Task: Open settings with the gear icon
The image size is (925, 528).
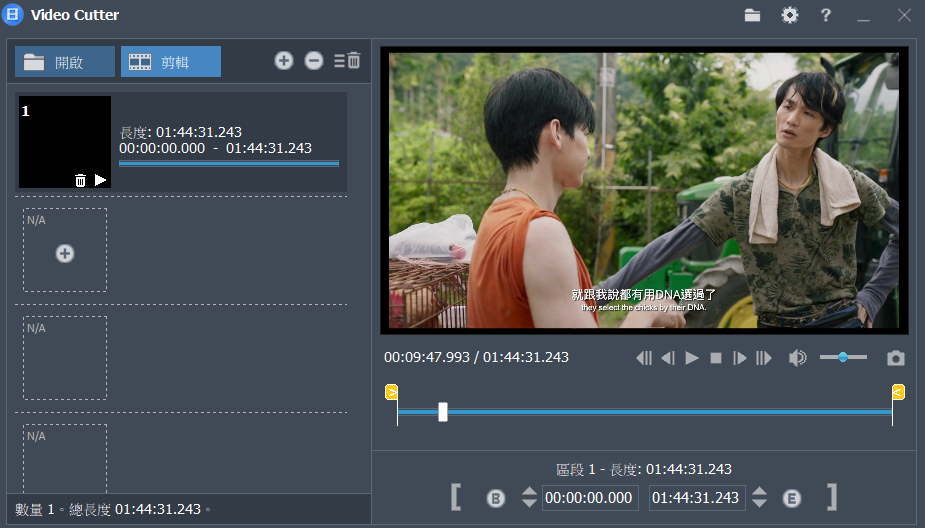Action: (790, 15)
